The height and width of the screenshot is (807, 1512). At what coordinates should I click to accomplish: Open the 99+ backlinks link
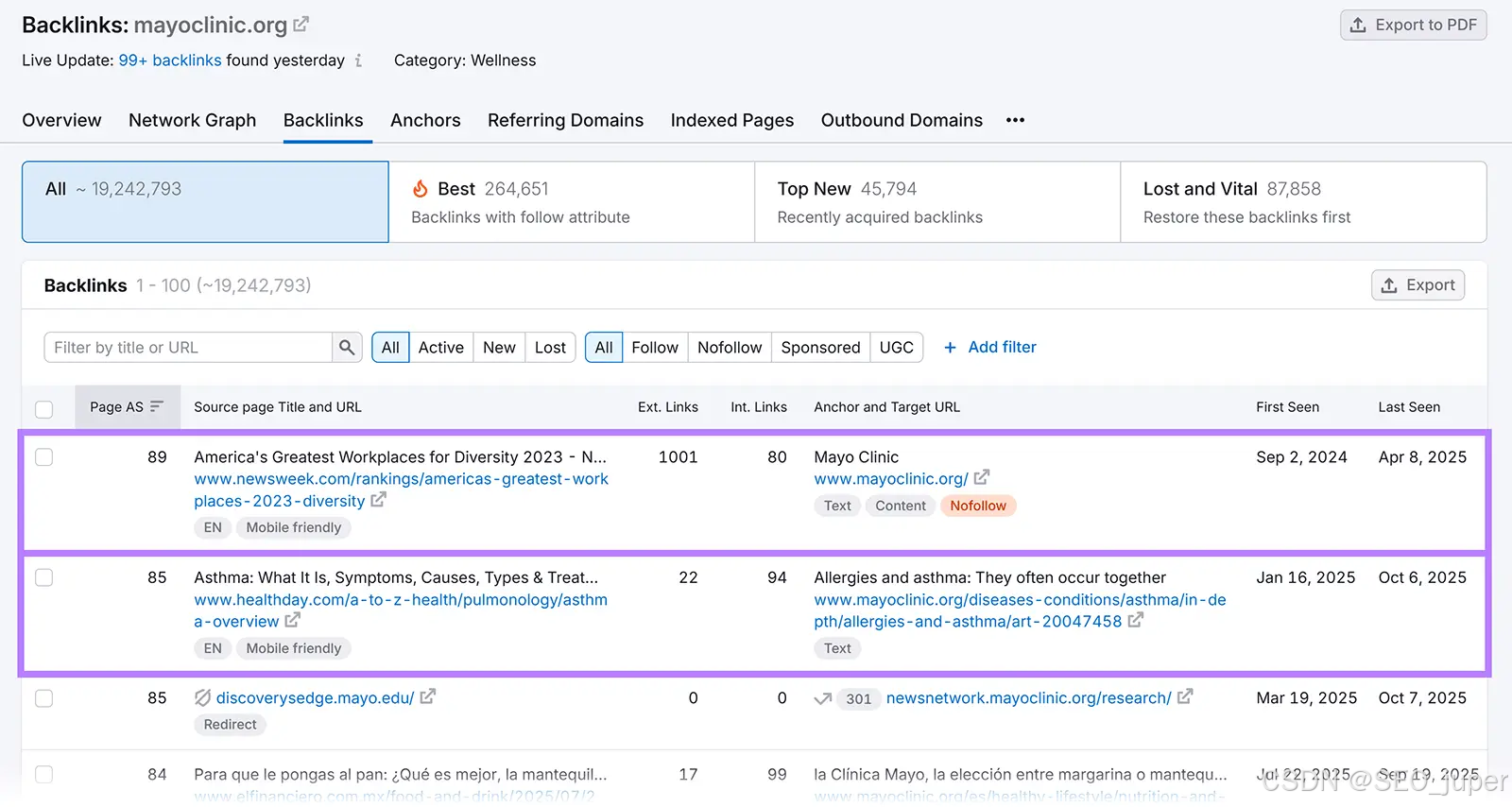(x=170, y=60)
